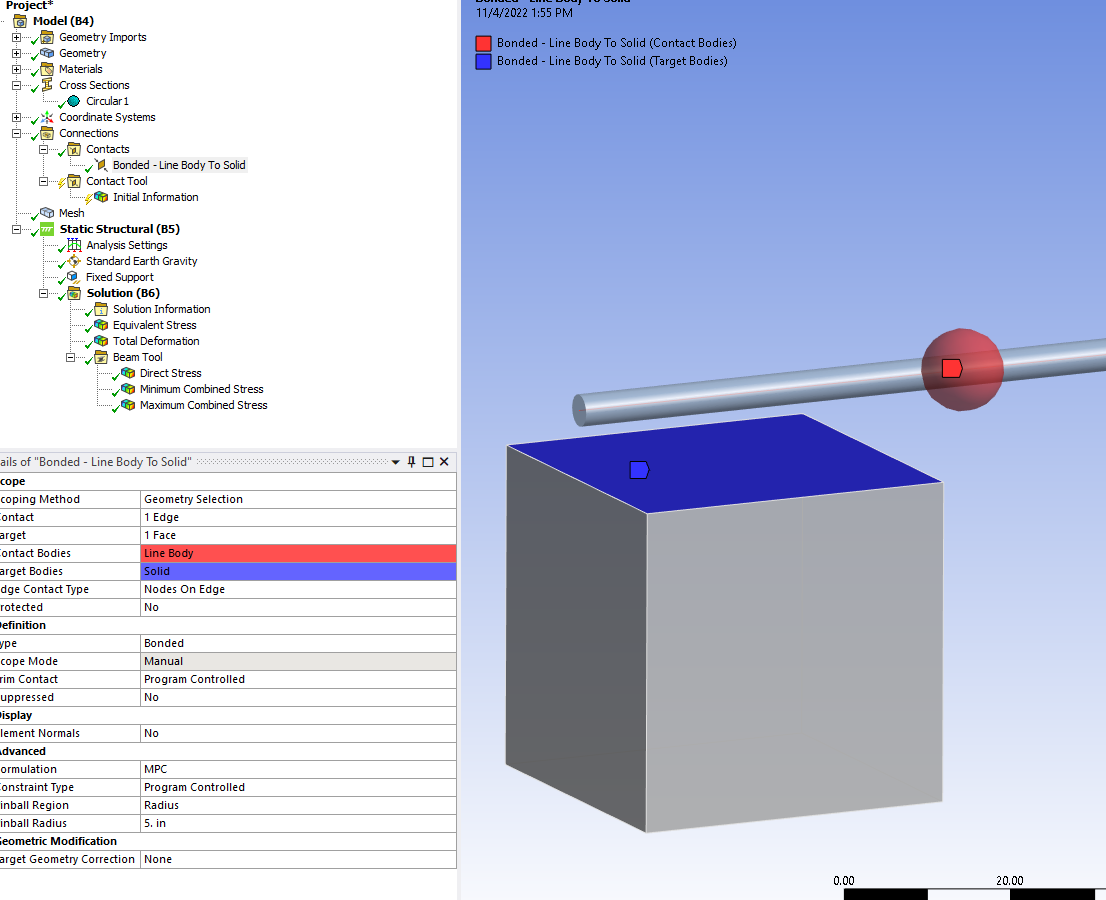Click the Initial Information icon
Screen dimensions: 1106x900
click(x=101, y=197)
